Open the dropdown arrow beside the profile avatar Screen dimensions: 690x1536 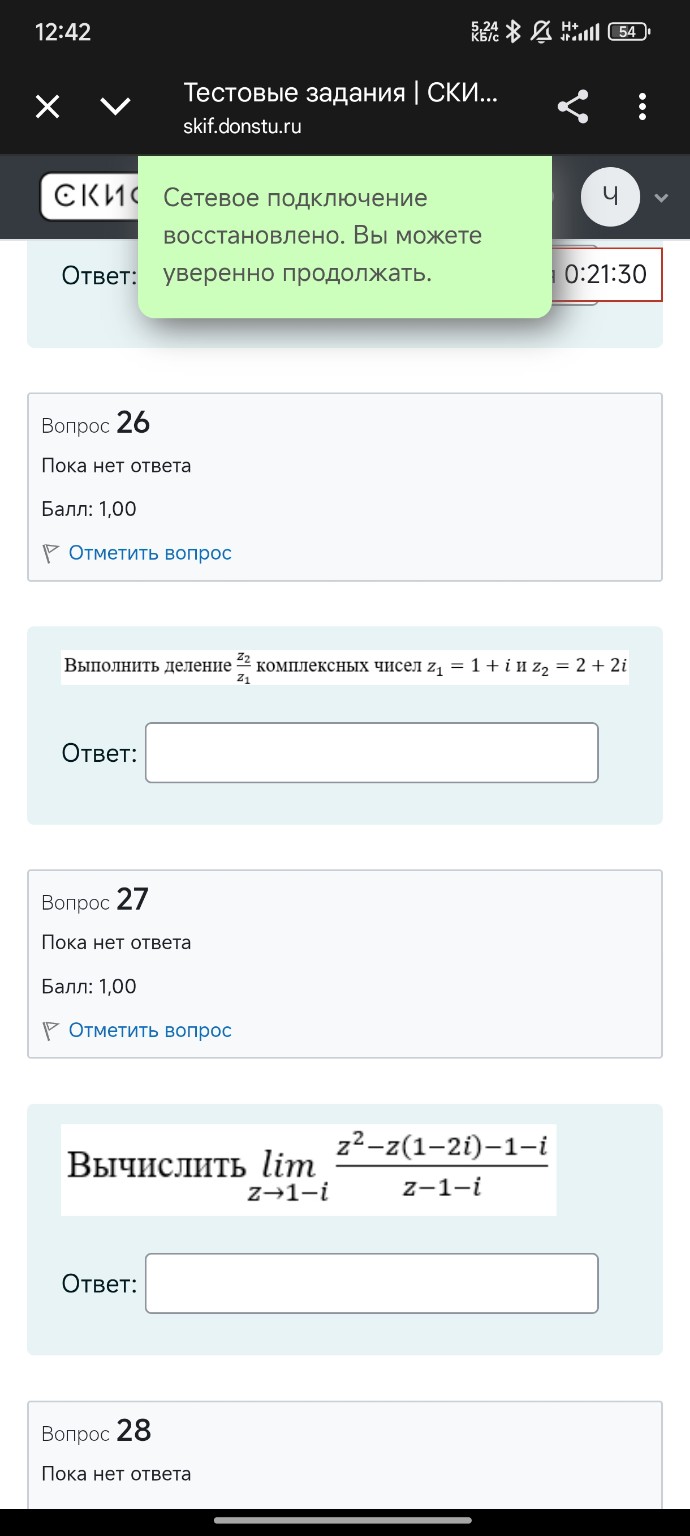[660, 197]
